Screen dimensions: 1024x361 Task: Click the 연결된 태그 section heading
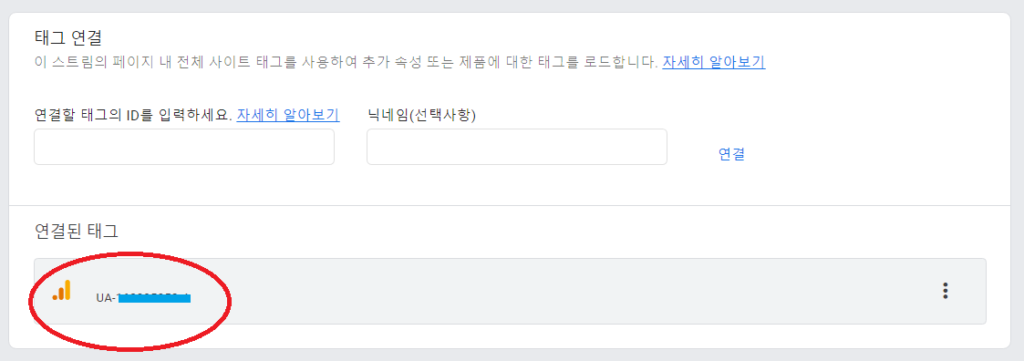pyautogui.click(x=76, y=230)
